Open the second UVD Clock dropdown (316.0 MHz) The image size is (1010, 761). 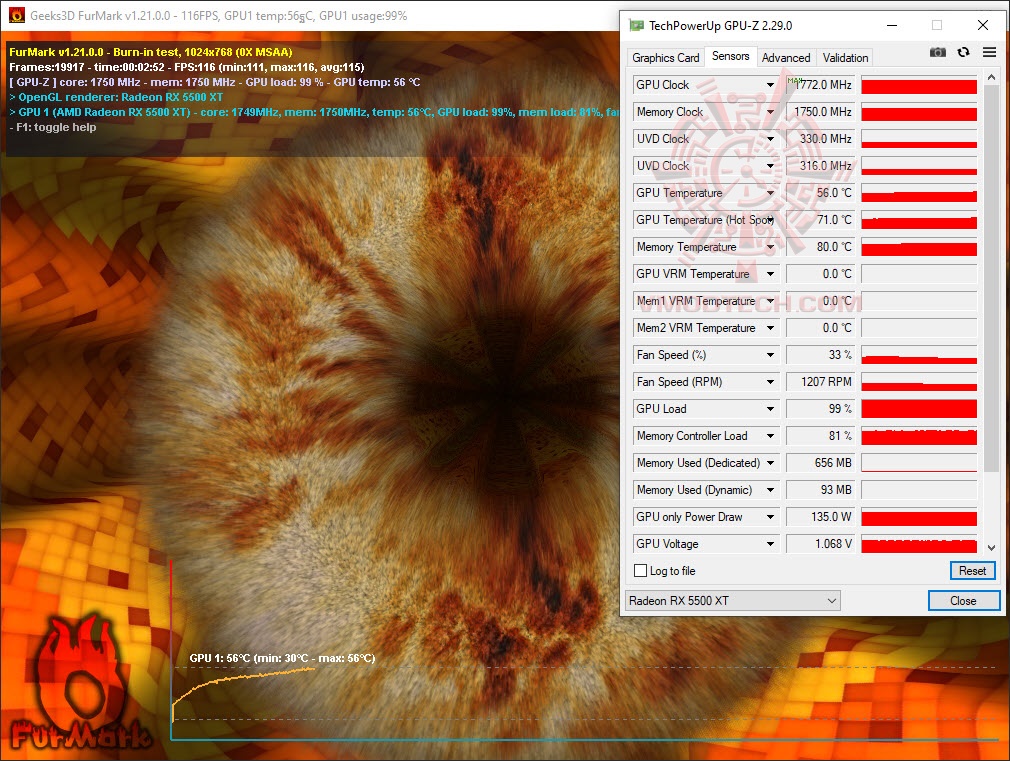[x=770, y=166]
